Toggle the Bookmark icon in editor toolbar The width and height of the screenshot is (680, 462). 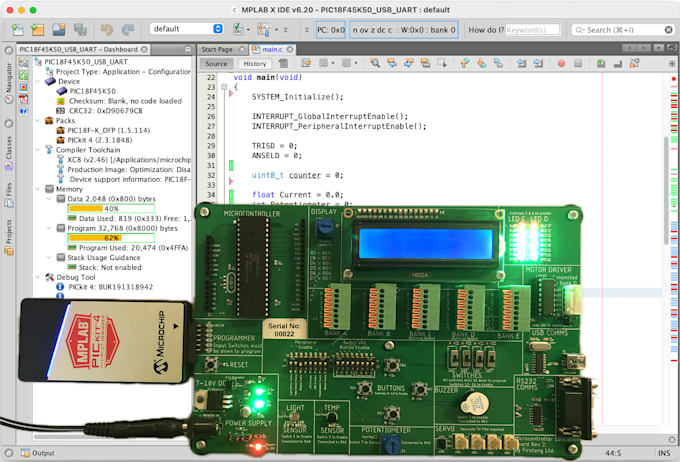(498, 63)
